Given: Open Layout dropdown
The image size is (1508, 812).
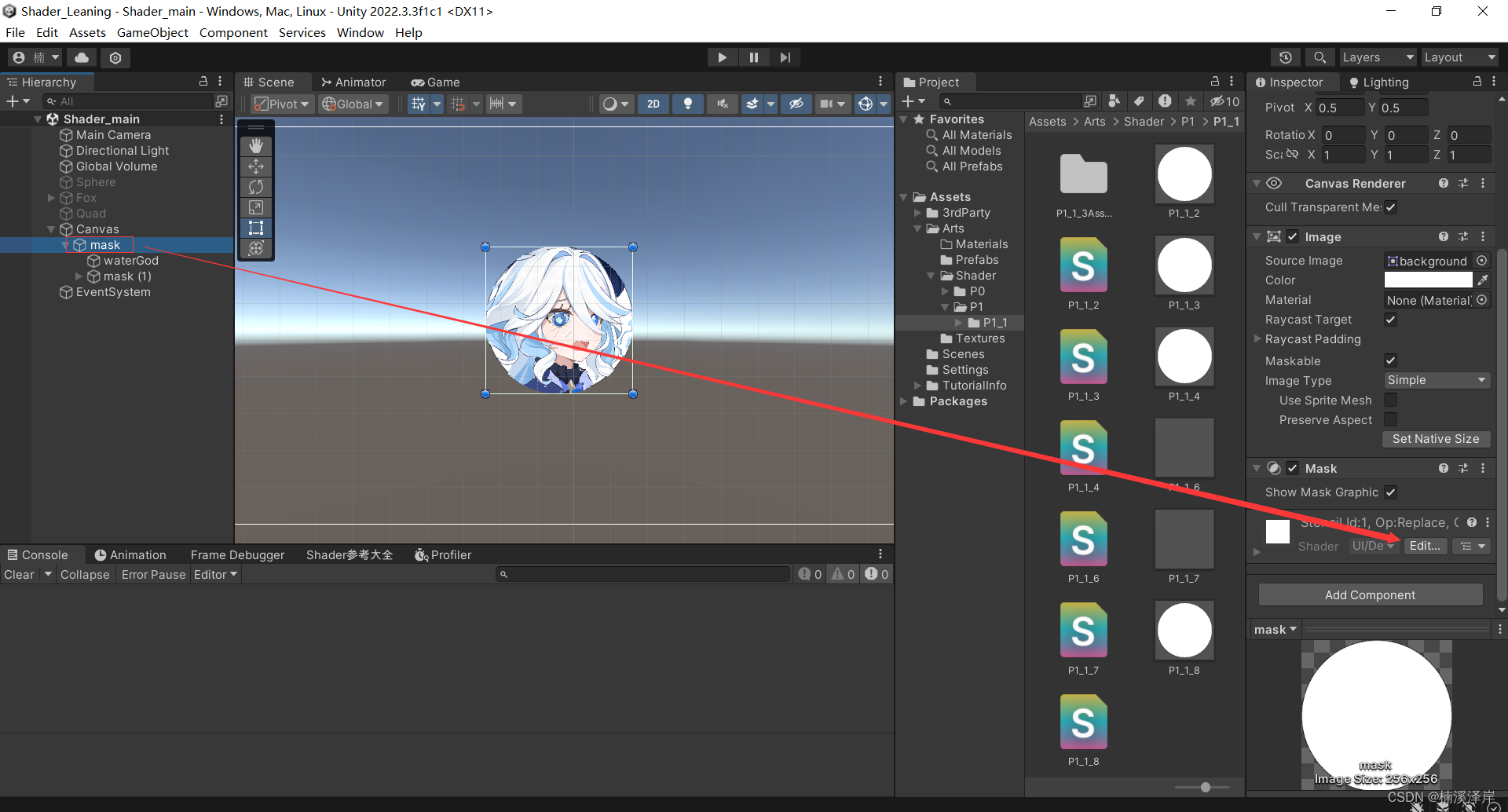Looking at the screenshot, I should click(x=1459, y=57).
